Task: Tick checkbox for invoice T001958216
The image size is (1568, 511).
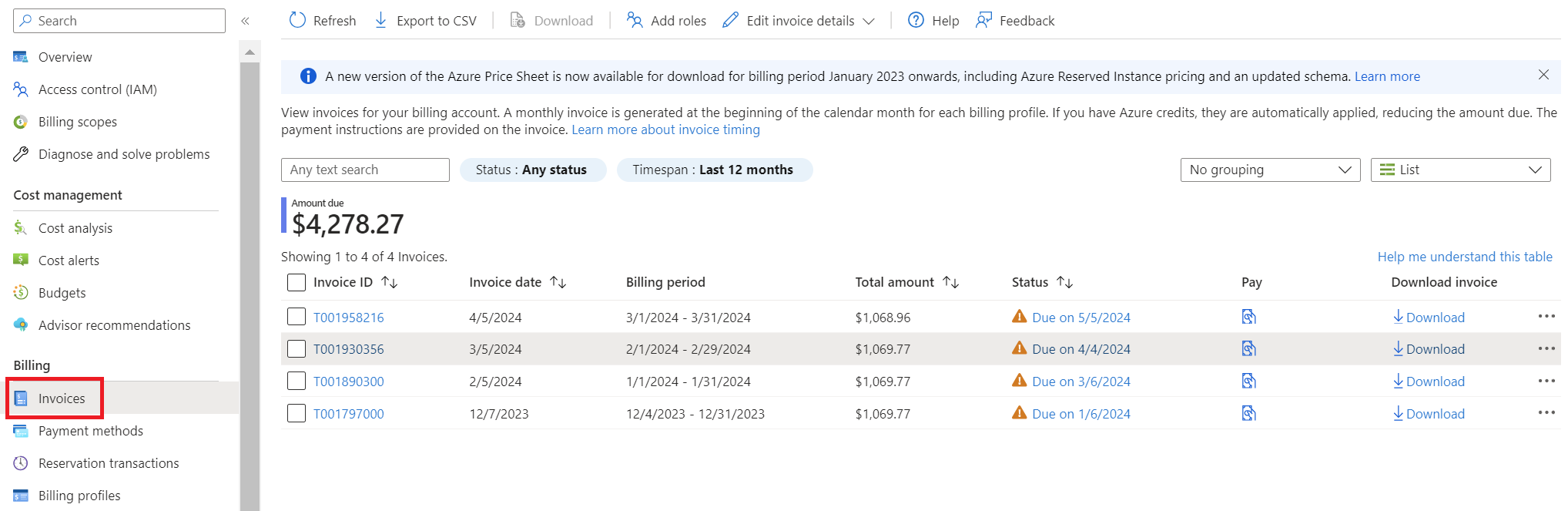Action: coord(297,317)
